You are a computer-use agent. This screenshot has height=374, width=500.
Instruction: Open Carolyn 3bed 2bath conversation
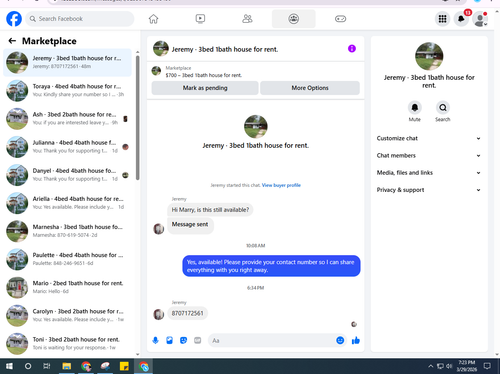pos(67,315)
